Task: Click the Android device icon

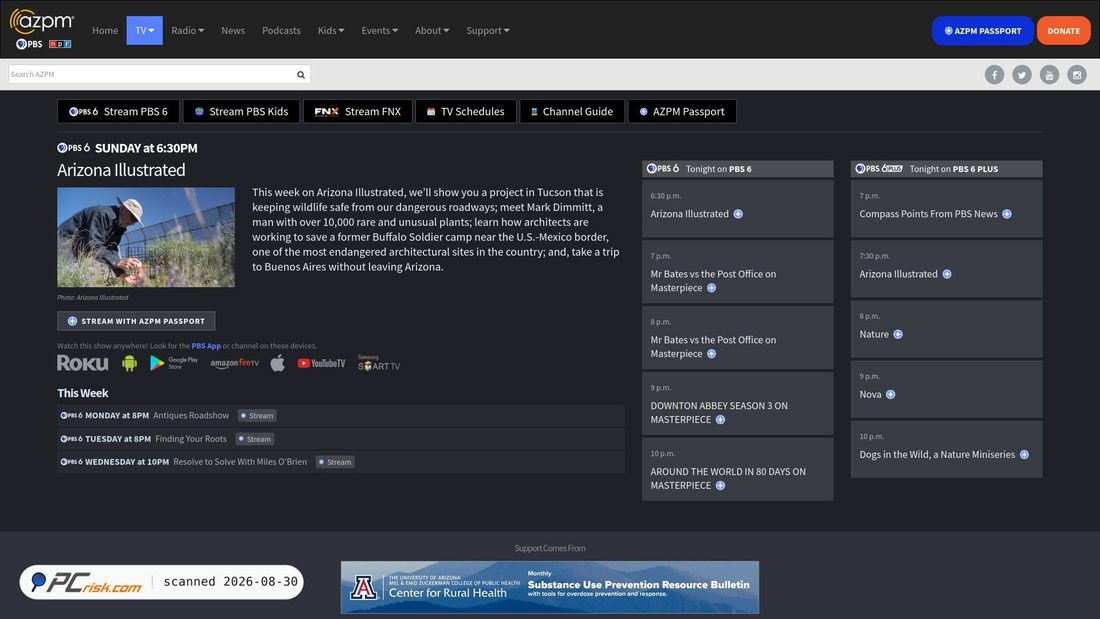Action: point(129,363)
